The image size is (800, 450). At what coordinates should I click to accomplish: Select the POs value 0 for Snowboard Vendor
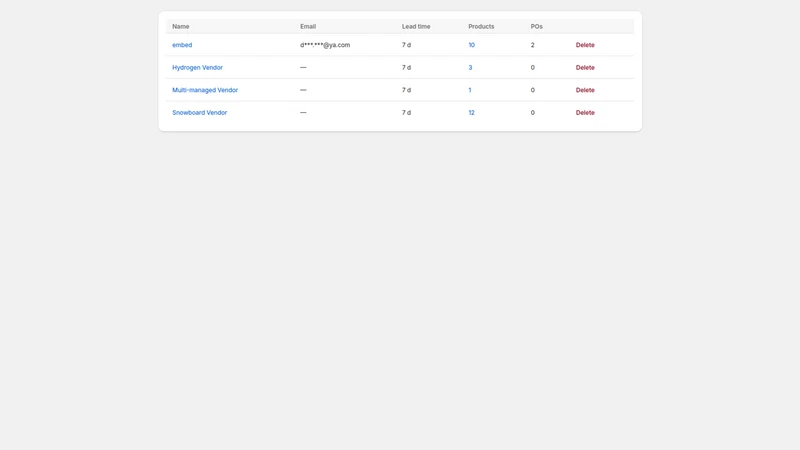point(532,112)
